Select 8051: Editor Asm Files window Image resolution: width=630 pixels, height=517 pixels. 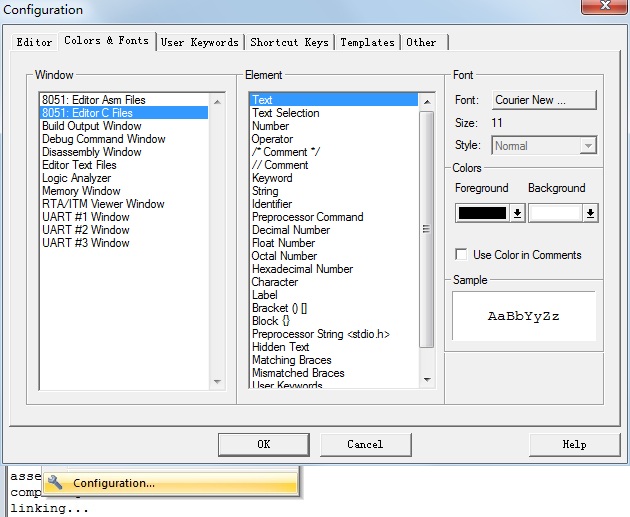click(93, 100)
